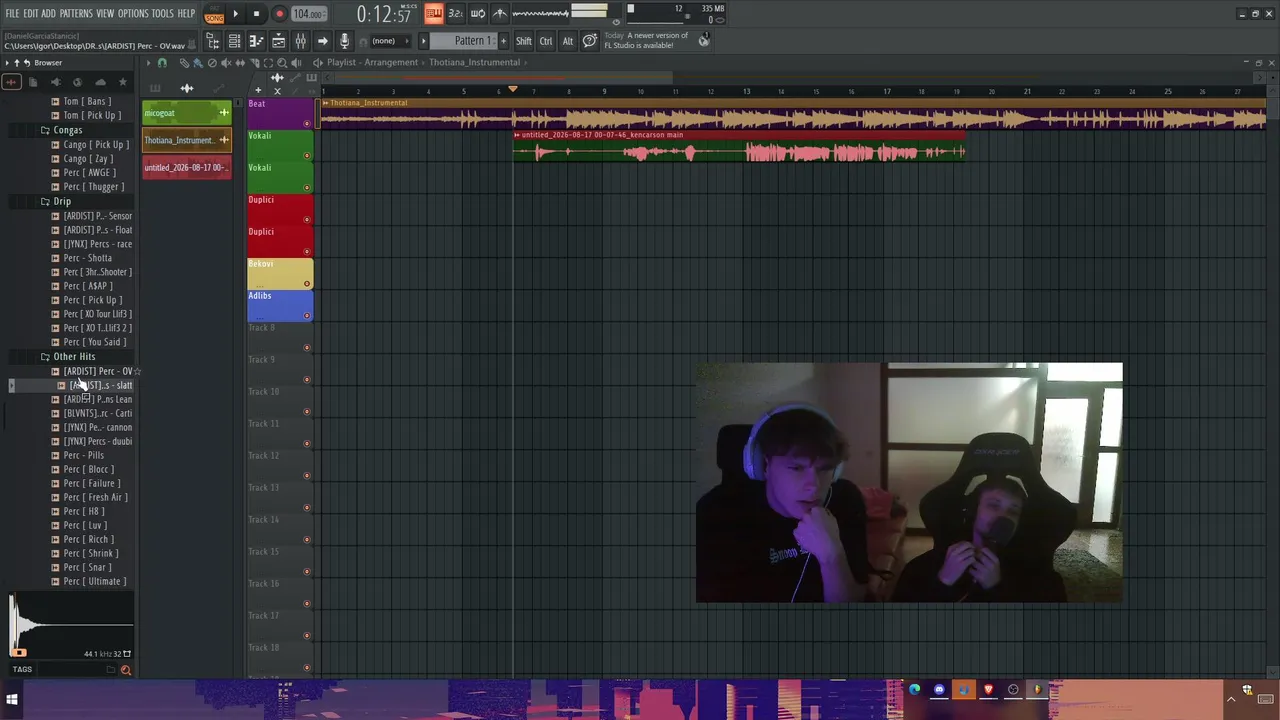Open the OPTIONS menu

click(133, 13)
